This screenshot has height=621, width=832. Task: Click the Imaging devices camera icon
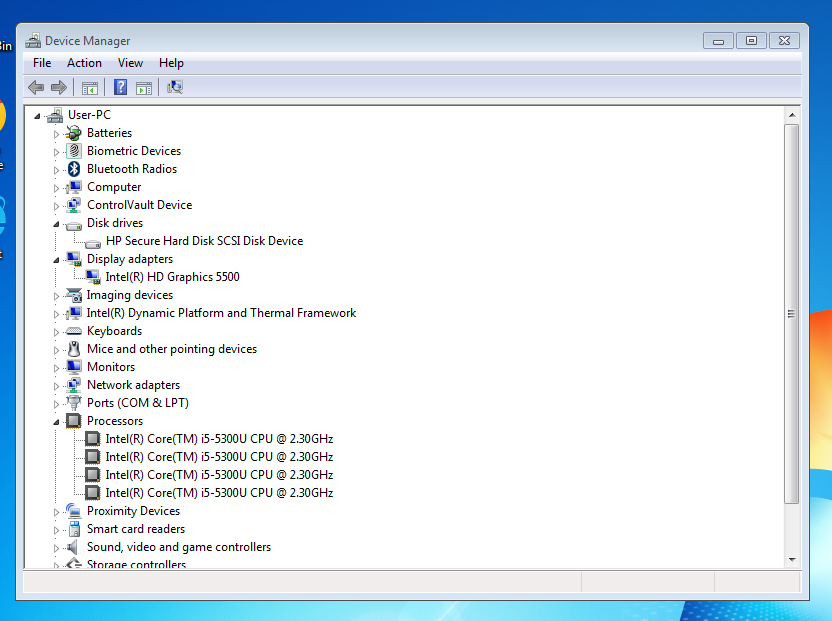click(74, 295)
